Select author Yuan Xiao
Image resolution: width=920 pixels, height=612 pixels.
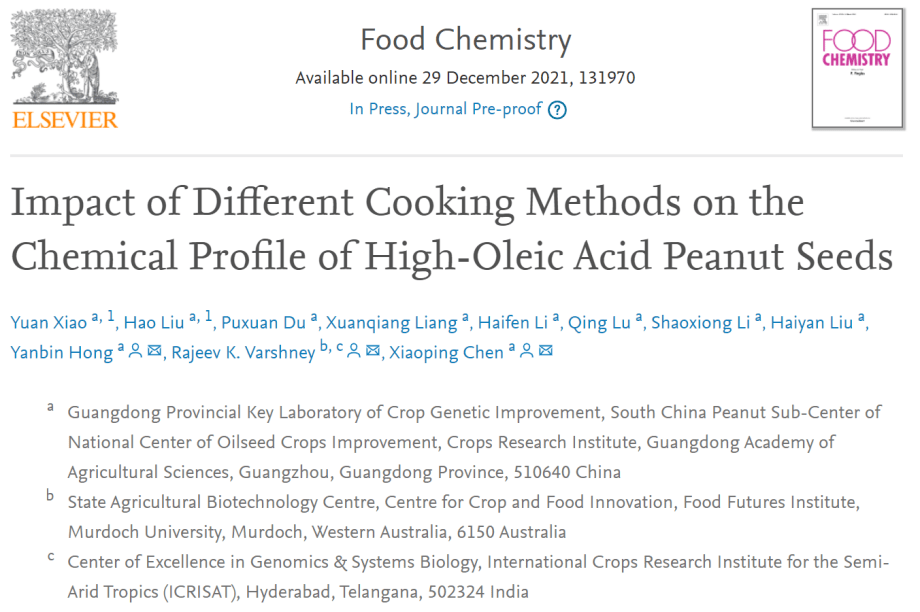coord(48,322)
